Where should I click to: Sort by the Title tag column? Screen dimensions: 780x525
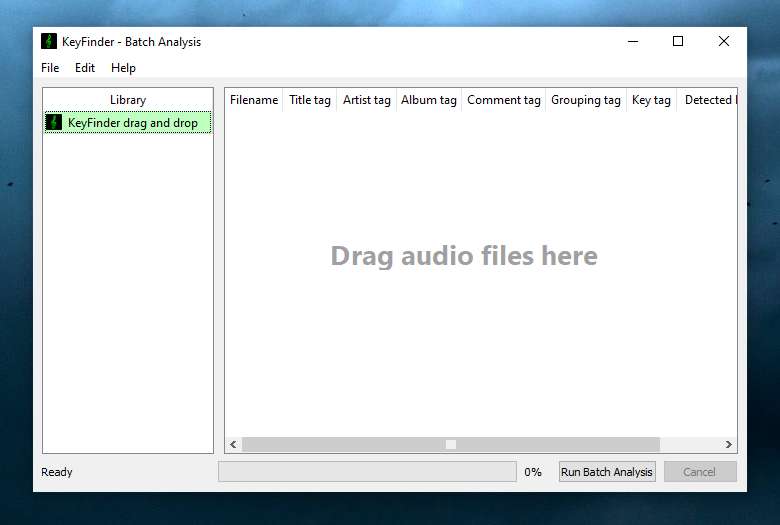point(310,100)
